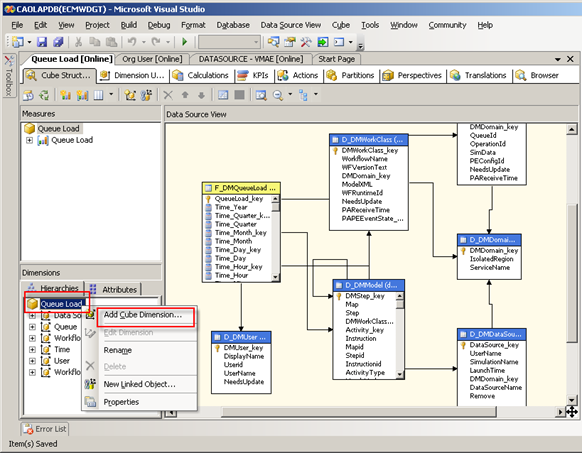This screenshot has height=453, width=582.
Task: Click the Queue Load cube icon in Measures
Action: point(29,128)
